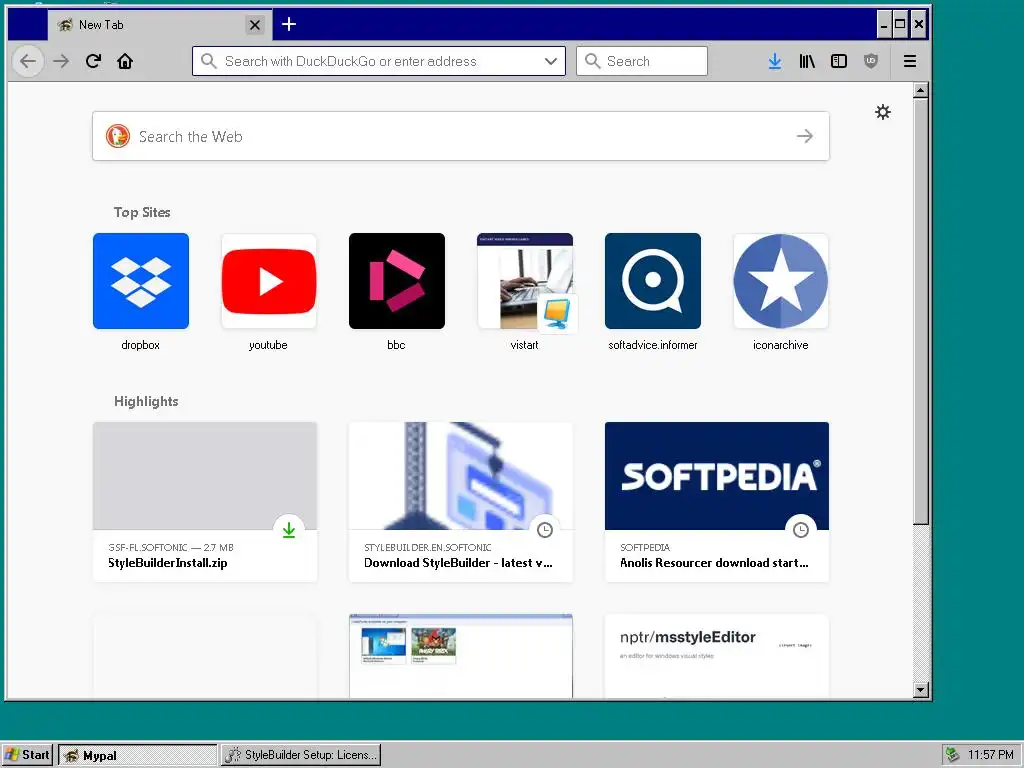Open the SOFTPEDIA highlight thumbnail
The width and height of the screenshot is (1024, 768).
tap(716, 475)
